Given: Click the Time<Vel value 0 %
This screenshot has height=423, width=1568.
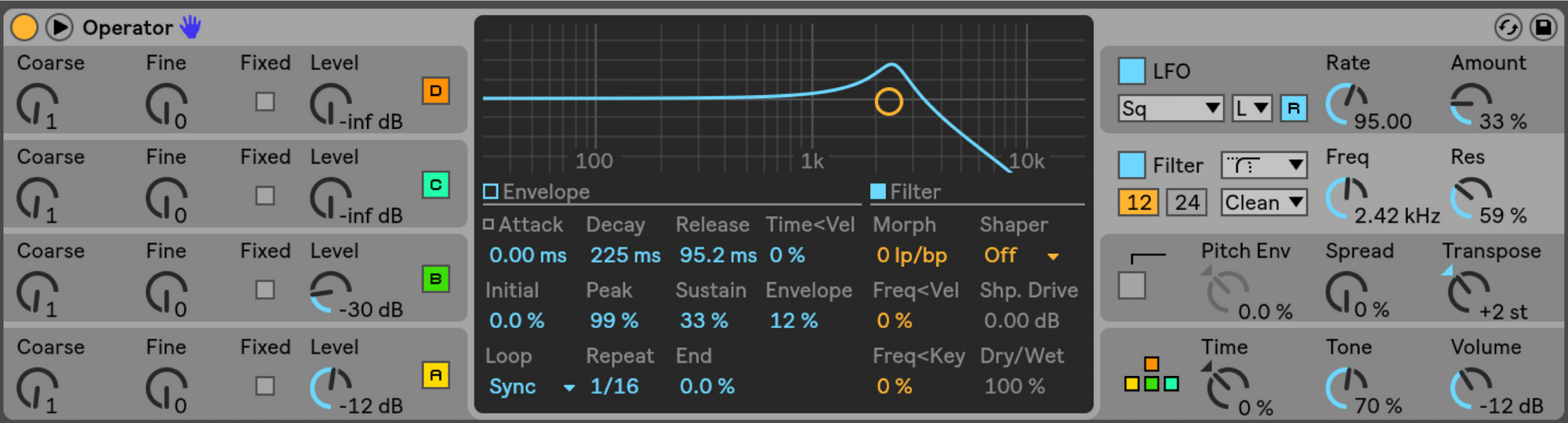Looking at the screenshot, I should click(x=787, y=255).
